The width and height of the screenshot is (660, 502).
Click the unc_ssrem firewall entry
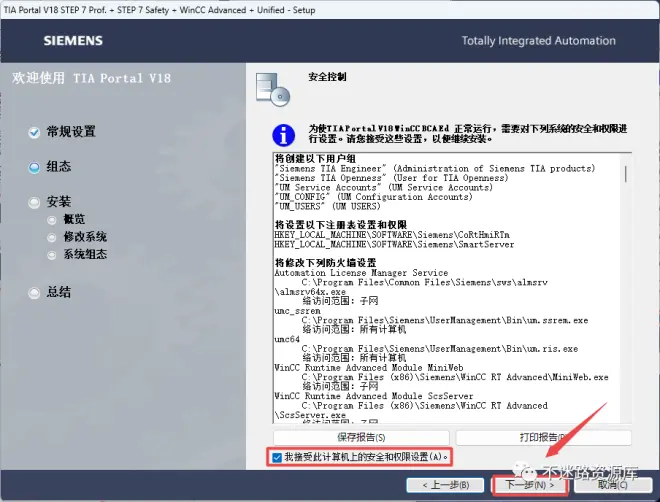[298, 311]
